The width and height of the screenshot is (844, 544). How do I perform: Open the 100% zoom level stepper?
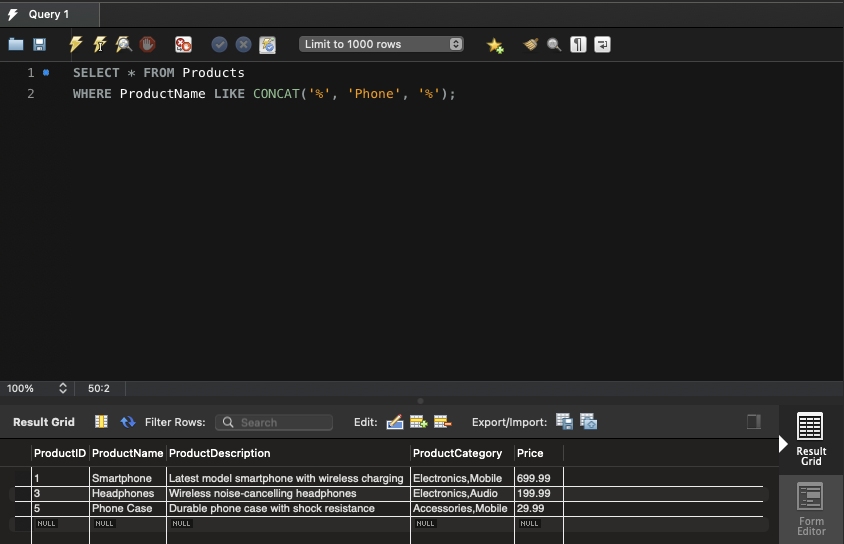click(x=63, y=388)
